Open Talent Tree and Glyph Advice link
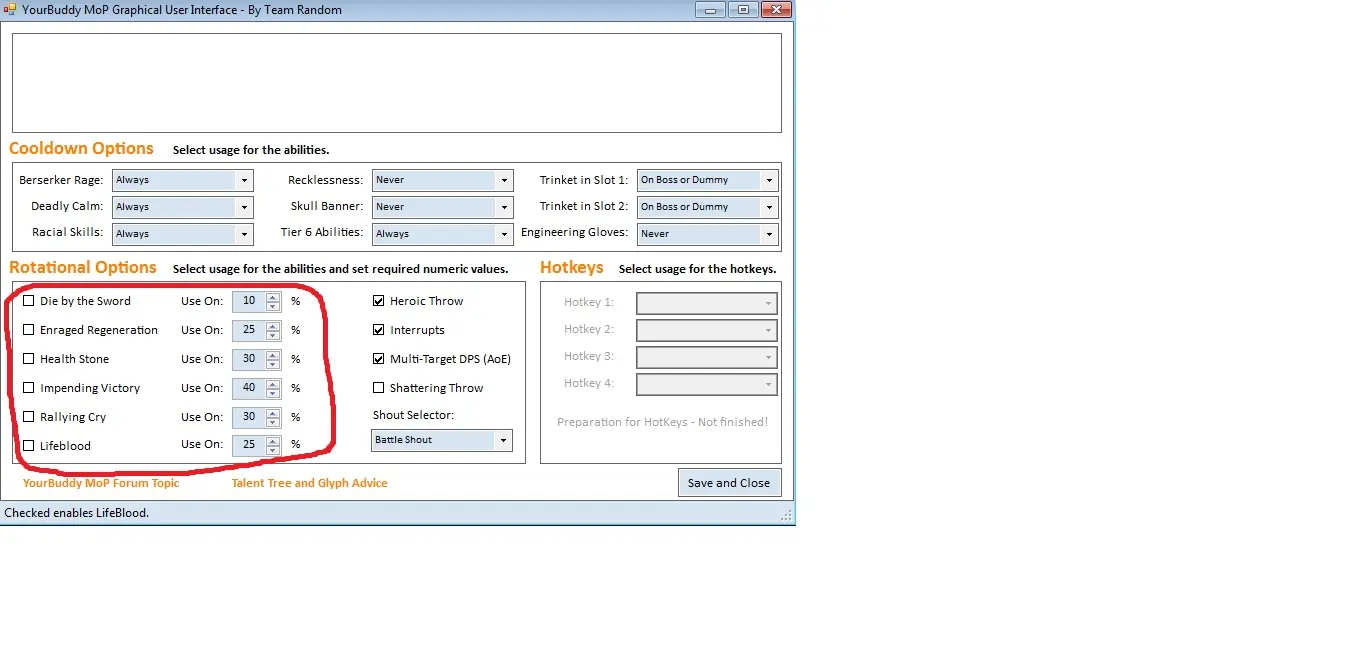The image size is (1348, 669). pos(309,483)
